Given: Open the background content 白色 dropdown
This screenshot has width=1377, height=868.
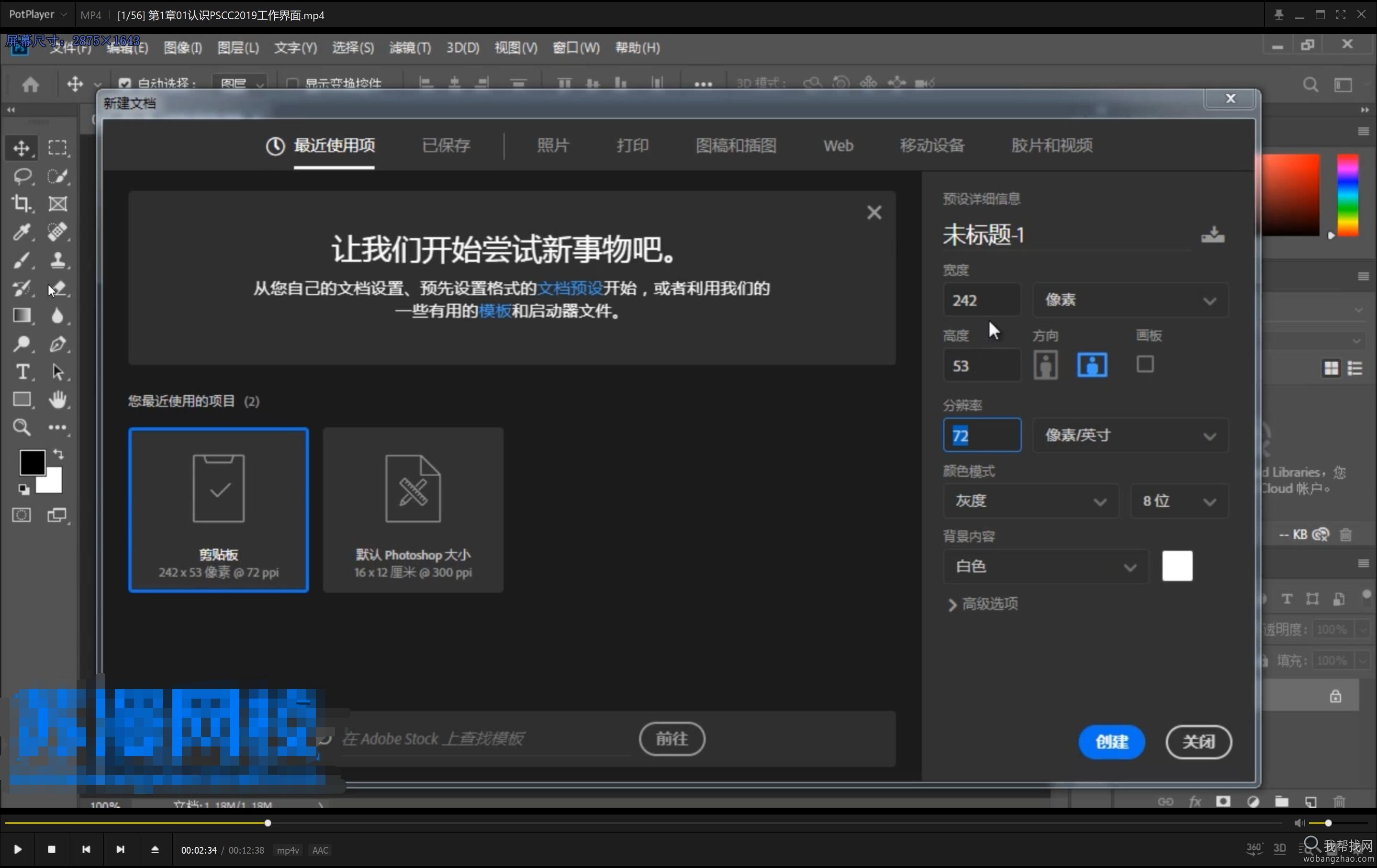Looking at the screenshot, I should [1045, 567].
